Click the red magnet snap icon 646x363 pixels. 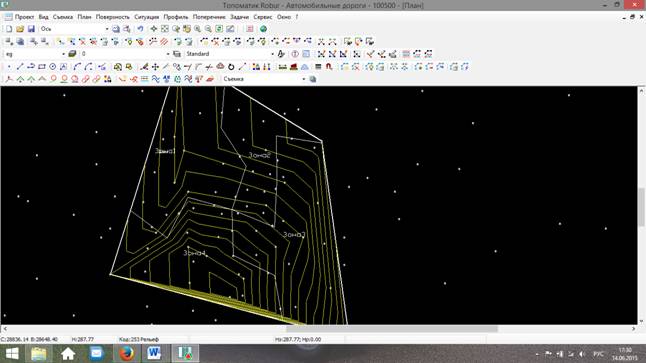point(329,67)
